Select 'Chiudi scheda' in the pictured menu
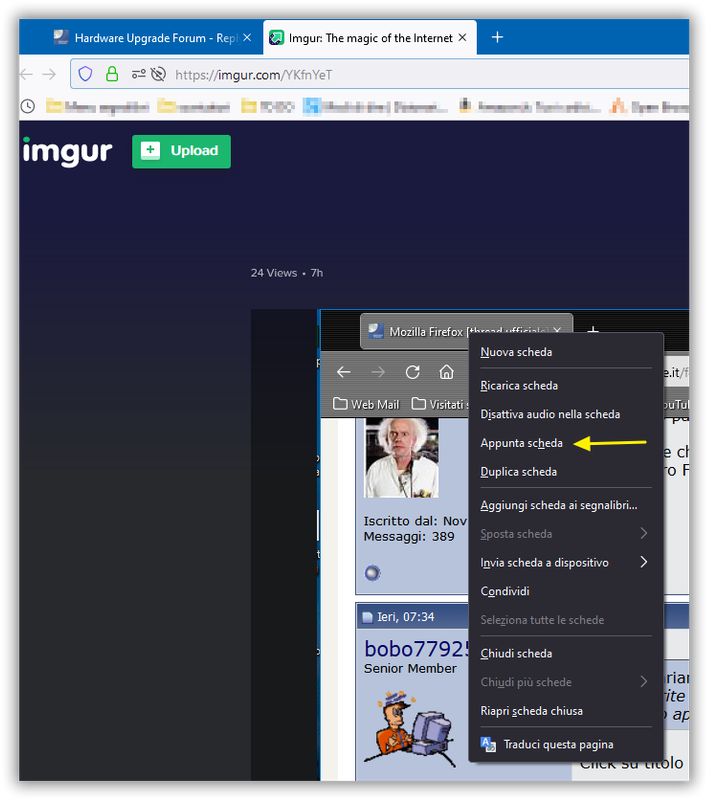720x800 pixels. (x=566, y=654)
